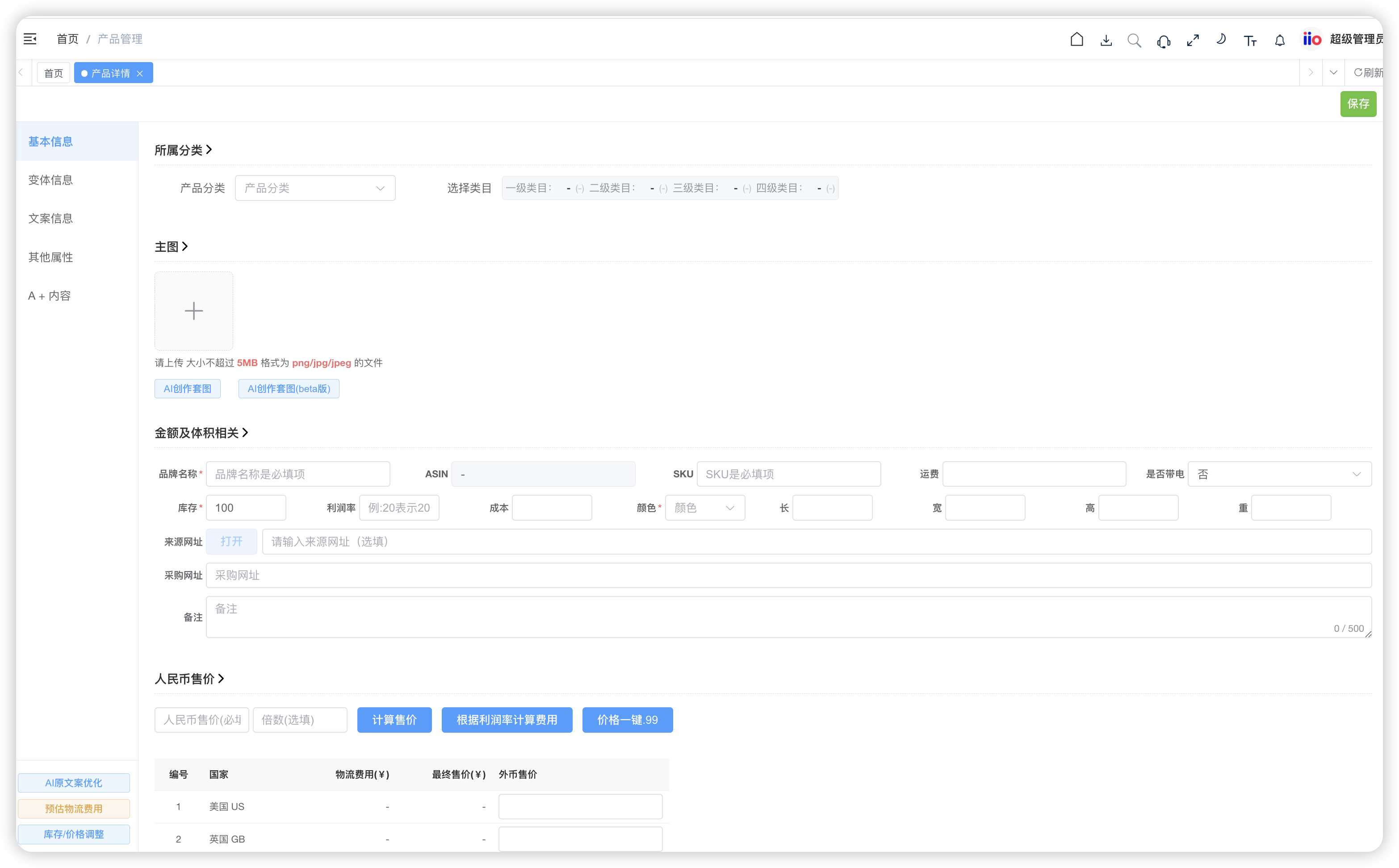Click the AI创作套图 button
This screenshot has width=1399, height=868.
tap(187, 388)
